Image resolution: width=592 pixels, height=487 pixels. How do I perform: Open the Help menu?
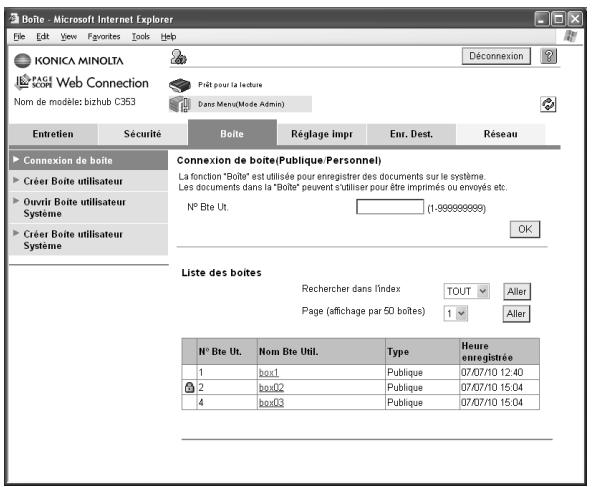(168, 37)
